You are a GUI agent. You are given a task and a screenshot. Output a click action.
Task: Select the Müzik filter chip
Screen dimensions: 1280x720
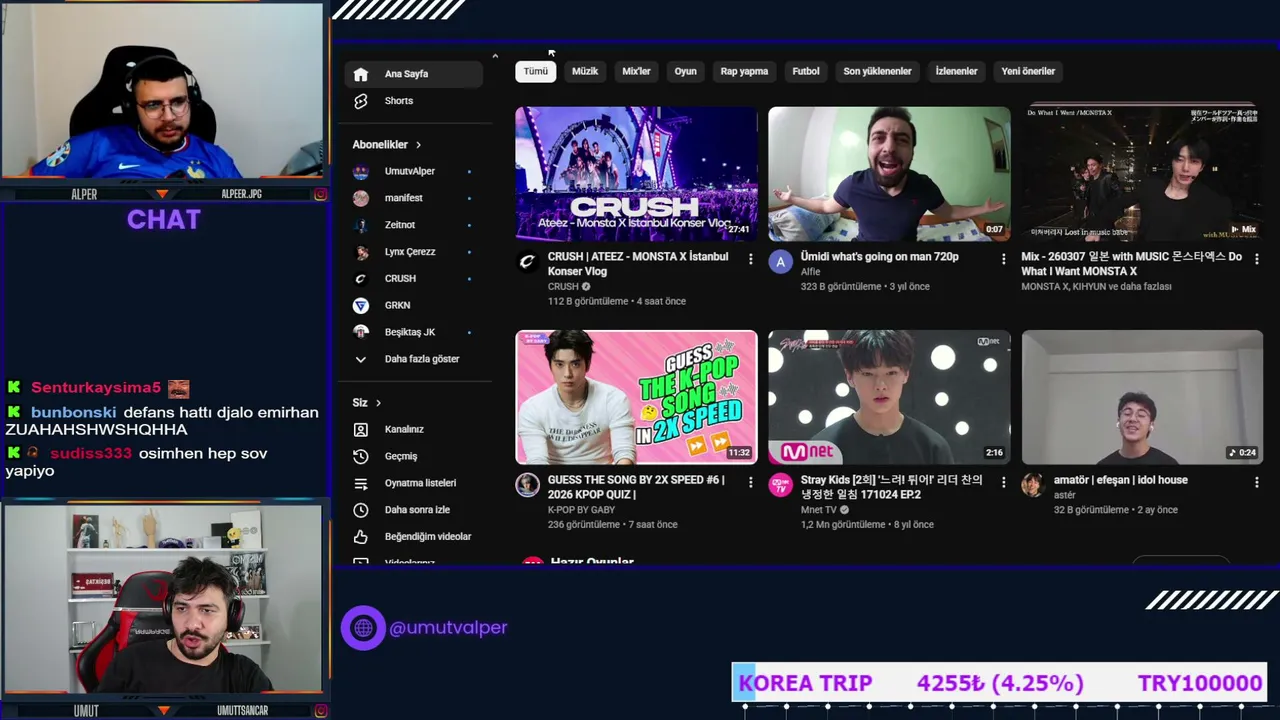click(x=585, y=71)
